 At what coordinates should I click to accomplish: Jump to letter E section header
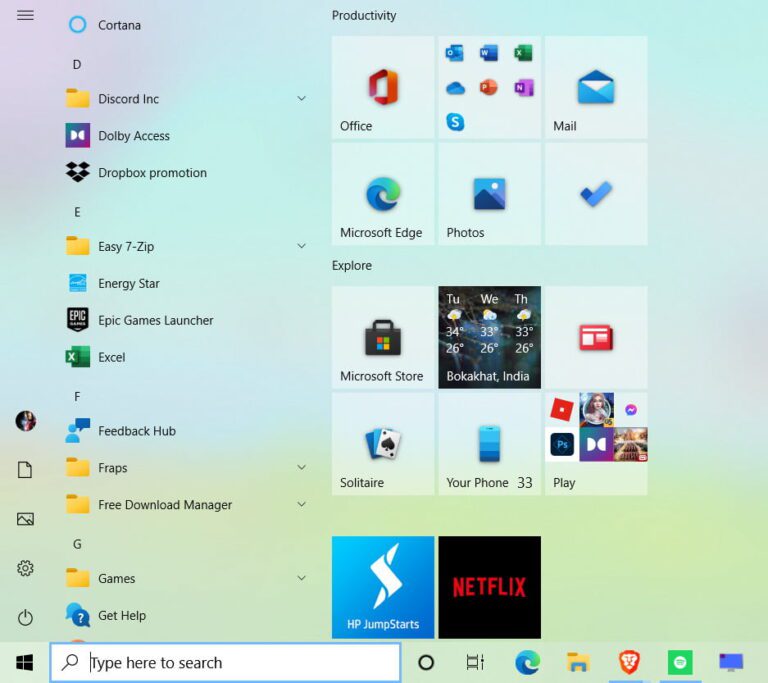click(77, 212)
